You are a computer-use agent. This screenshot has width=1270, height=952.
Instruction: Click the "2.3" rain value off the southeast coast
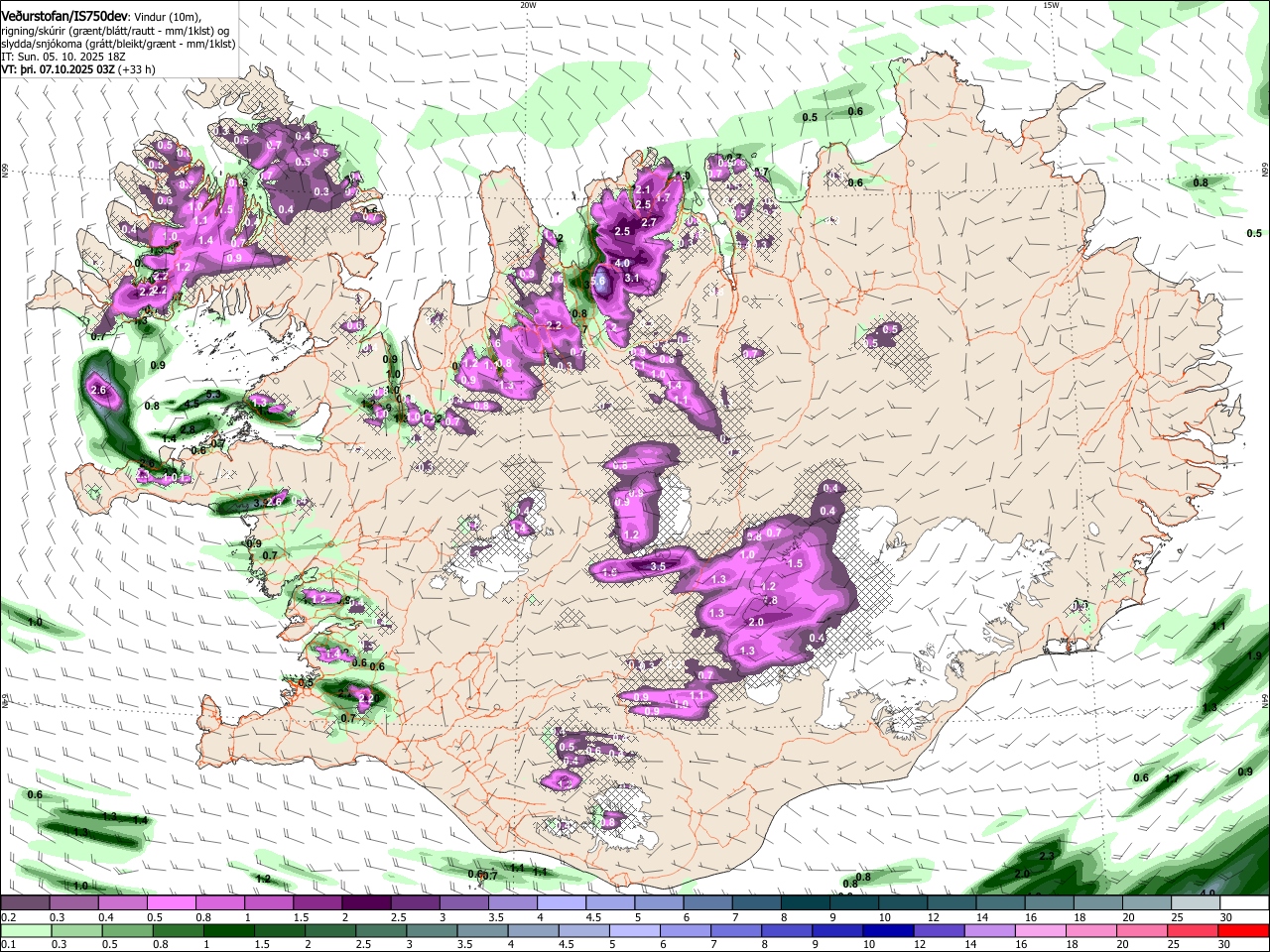[1047, 856]
